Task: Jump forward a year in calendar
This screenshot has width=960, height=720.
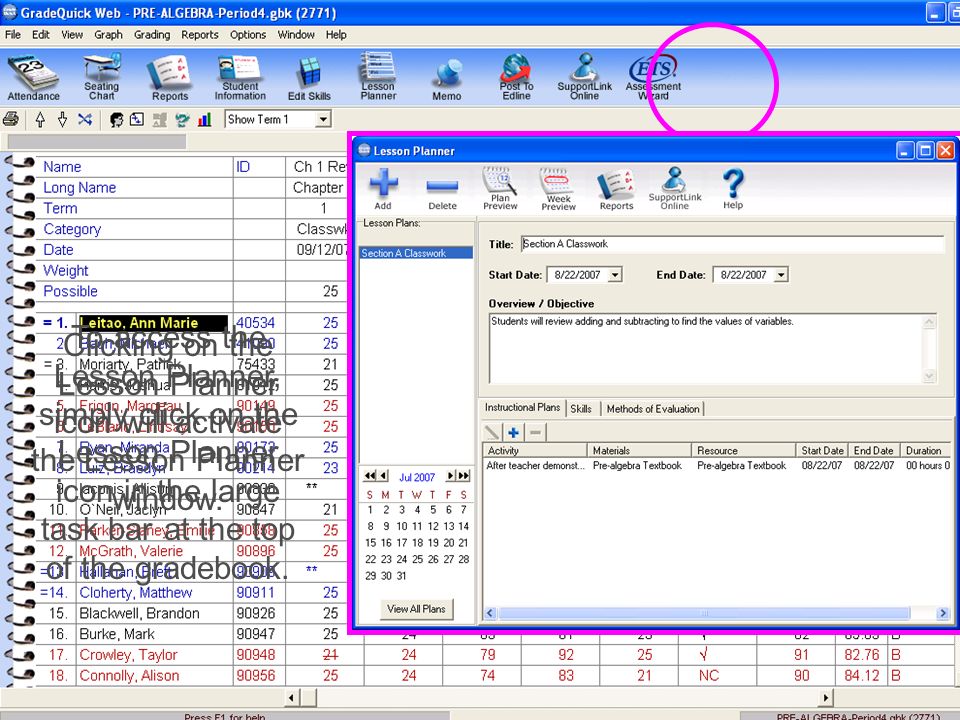Action: point(463,476)
